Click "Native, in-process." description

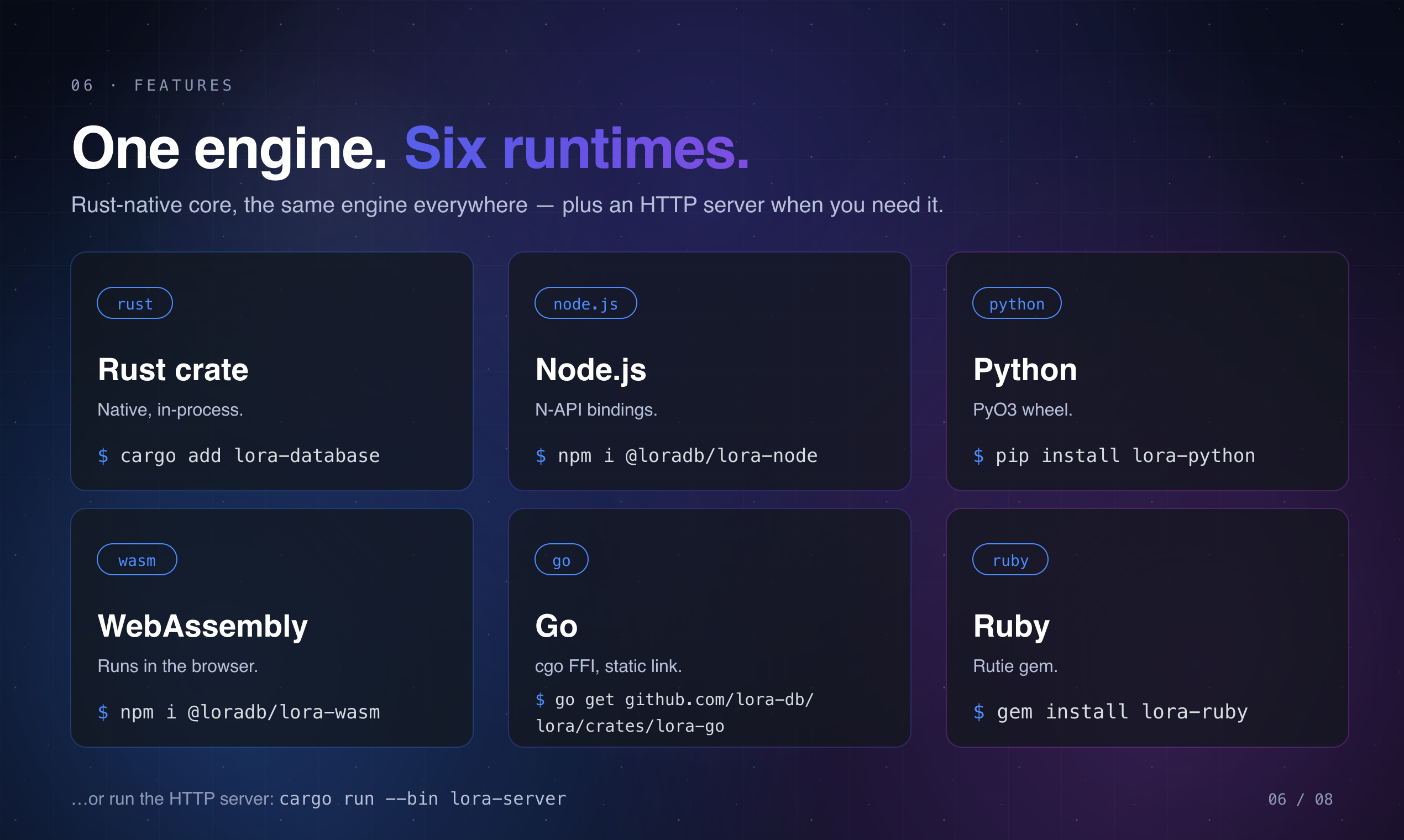170,410
